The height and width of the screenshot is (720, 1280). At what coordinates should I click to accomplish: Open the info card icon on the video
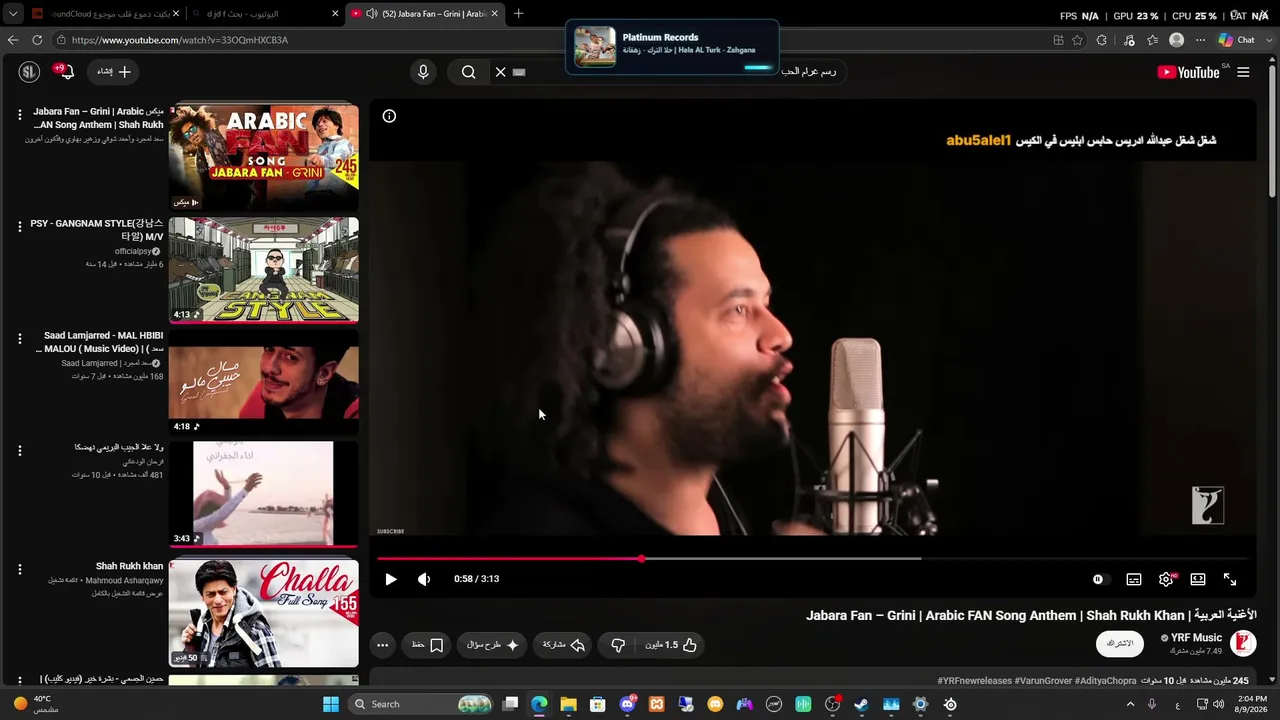pyautogui.click(x=389, y=116)
